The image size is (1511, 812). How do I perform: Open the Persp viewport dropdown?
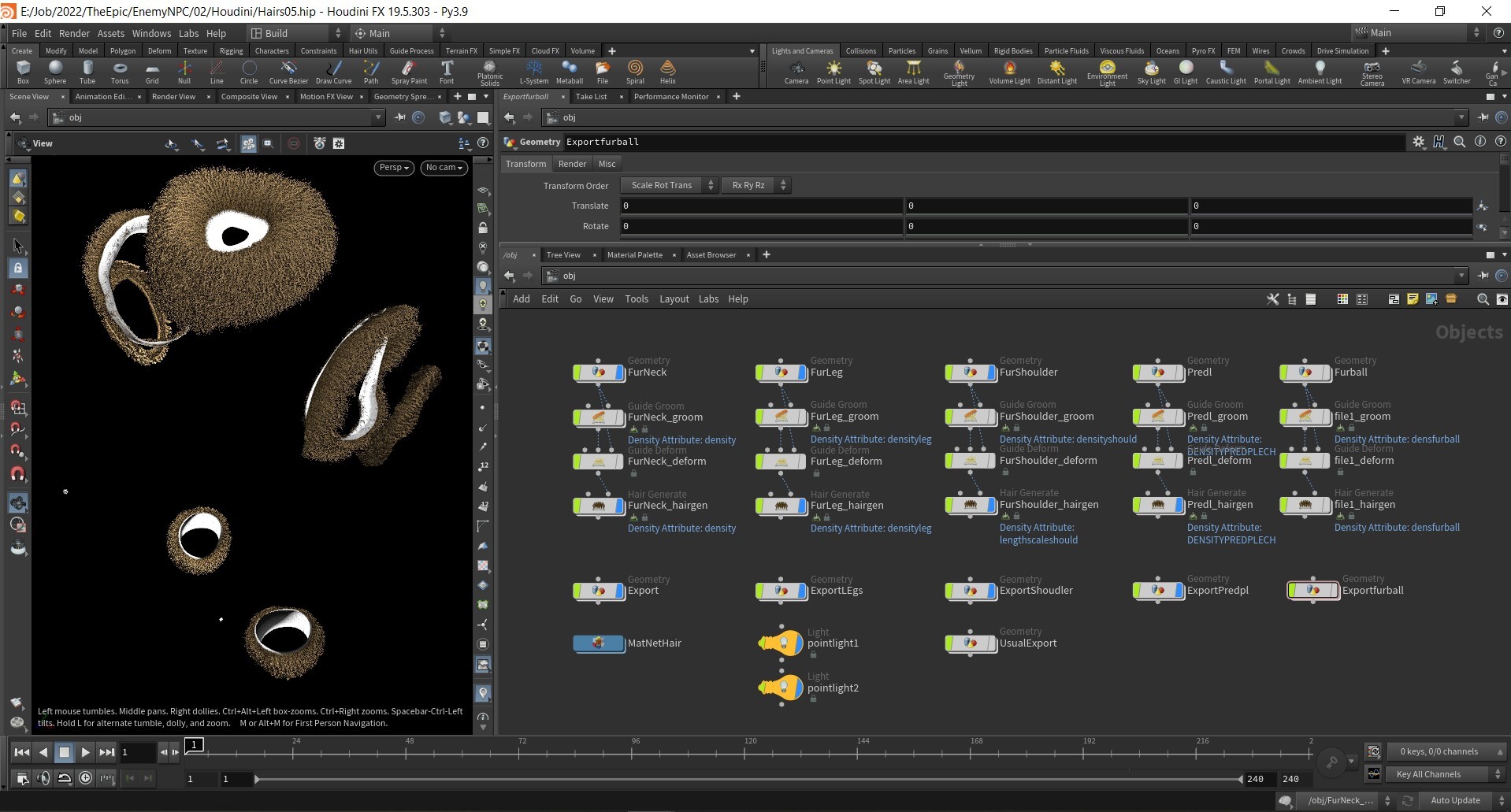[x=394, y=167]
